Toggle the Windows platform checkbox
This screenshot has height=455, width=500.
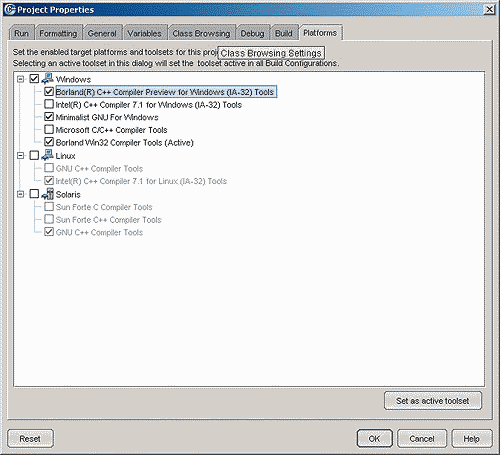point(34,79)
